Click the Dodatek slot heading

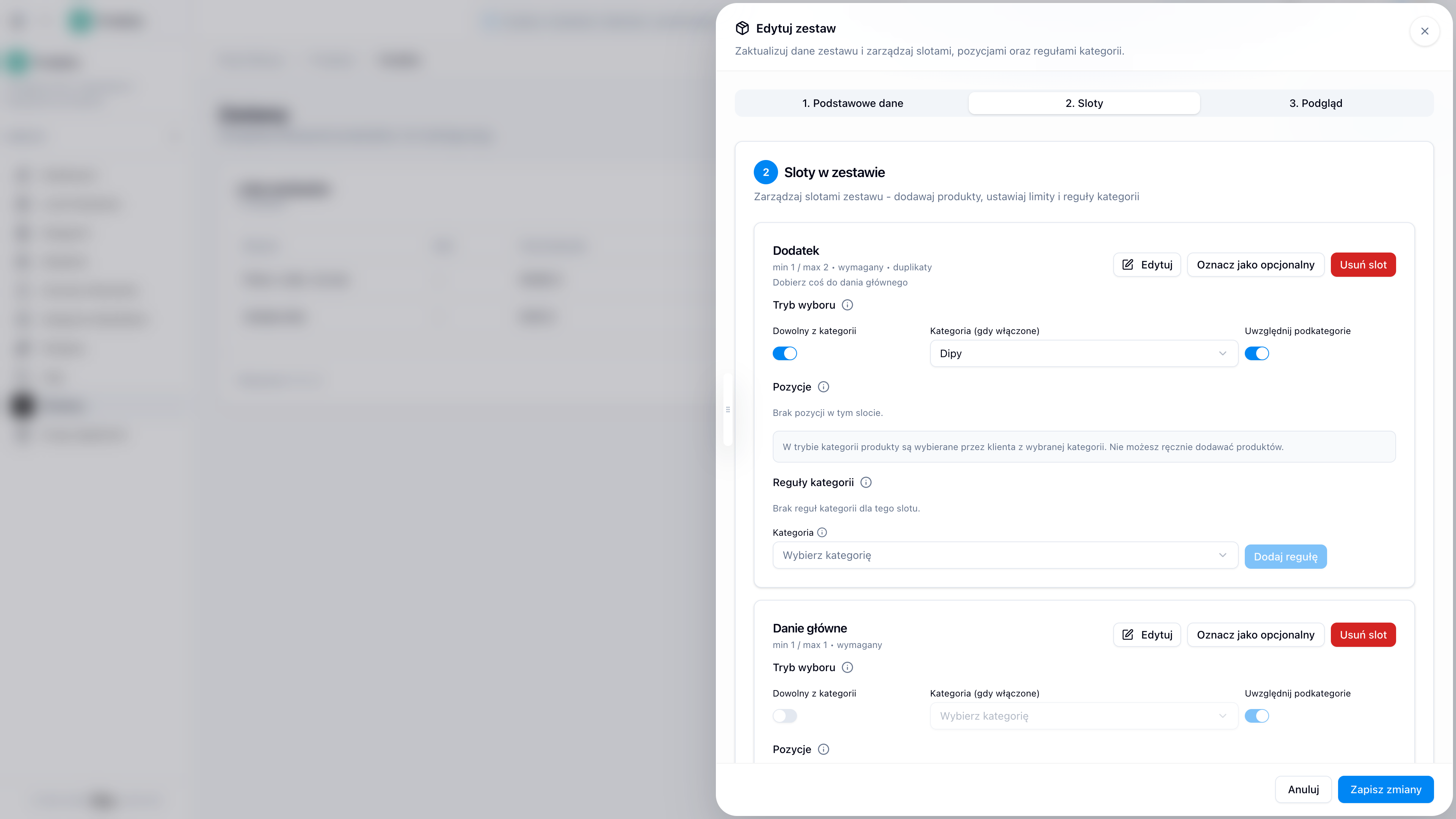(796, 251)
